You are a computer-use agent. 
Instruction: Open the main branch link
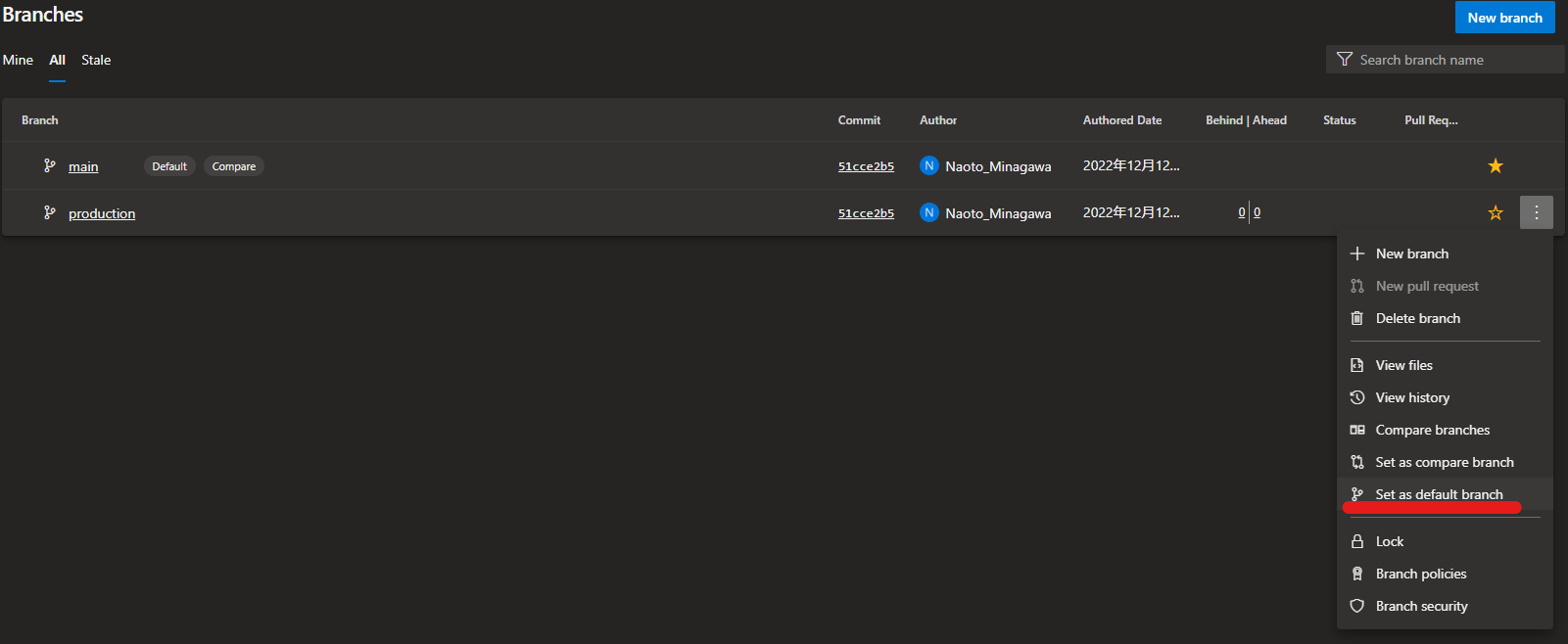(x=83, y=166)
